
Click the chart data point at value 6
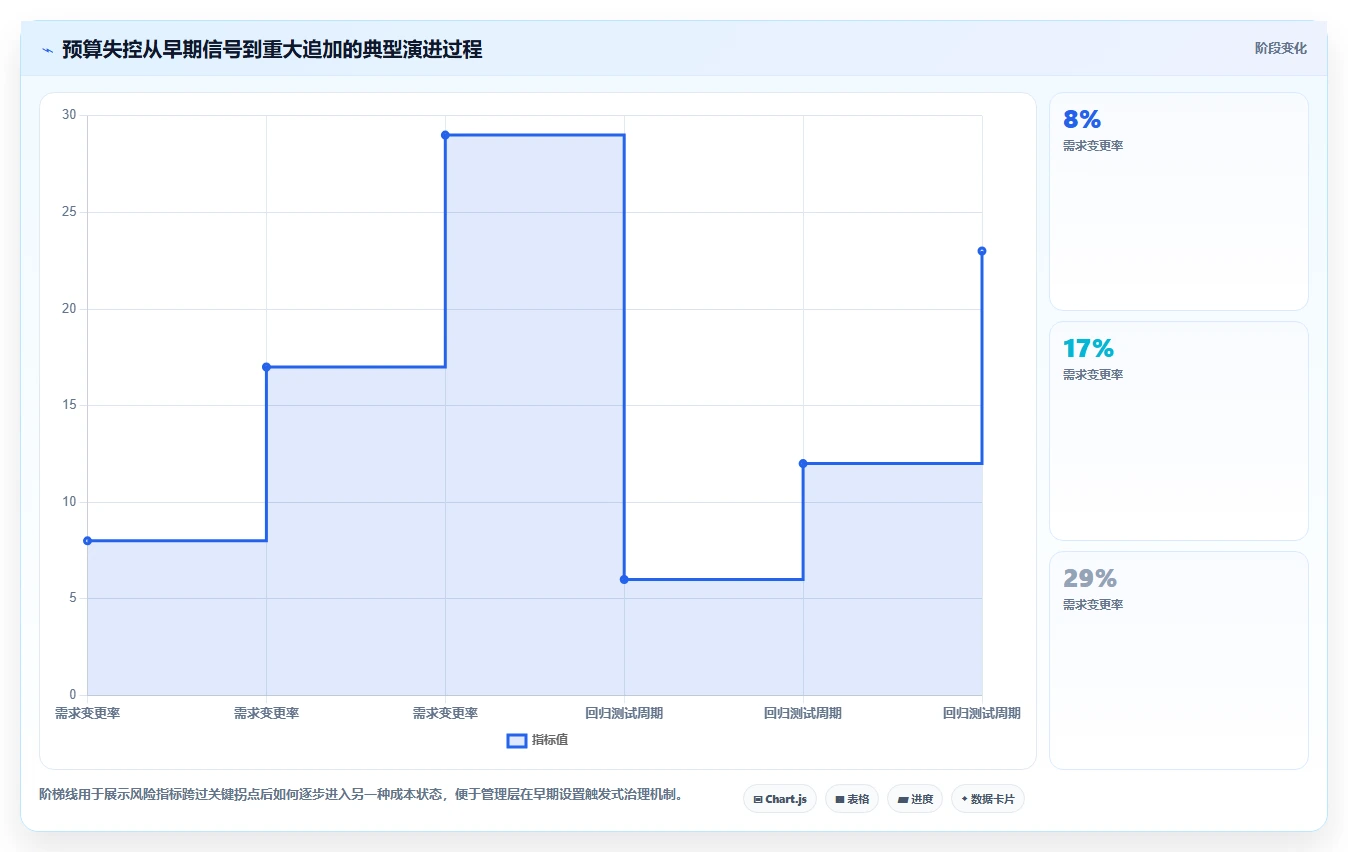tap(624, 579)
